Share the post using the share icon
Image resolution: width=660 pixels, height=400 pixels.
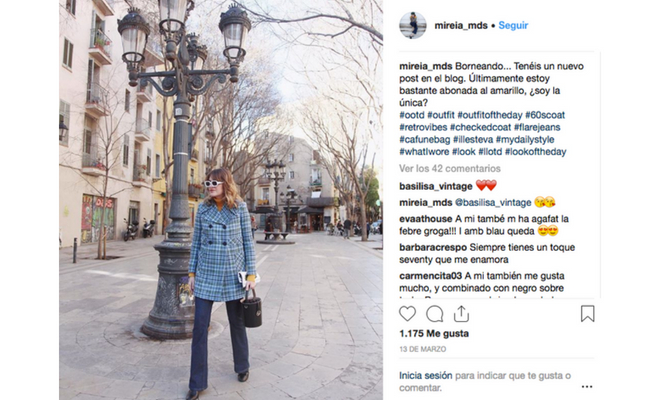click(x=461, y=314)
